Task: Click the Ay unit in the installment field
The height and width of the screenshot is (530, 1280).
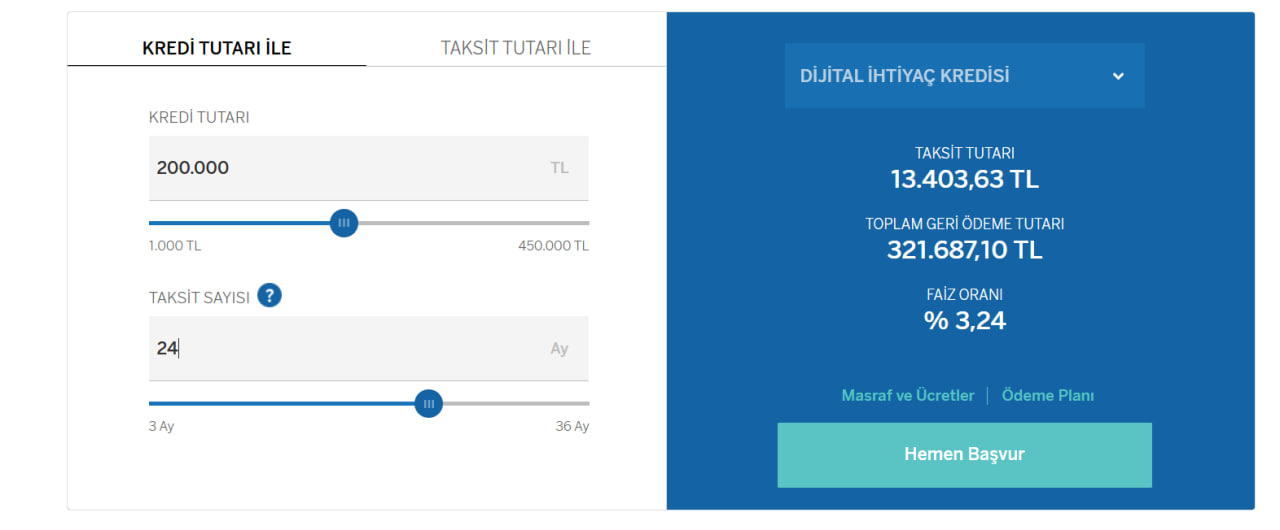Action: tap(559, 348)
